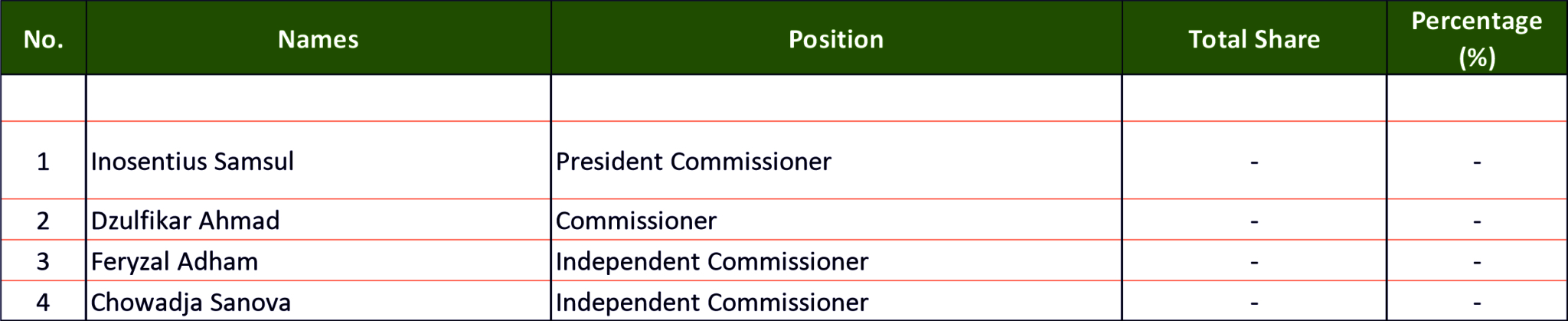This screenshot has height=321, width=1568.
Task: Select the "Total Share" header cell
Action: click(x=1253, y=39)
